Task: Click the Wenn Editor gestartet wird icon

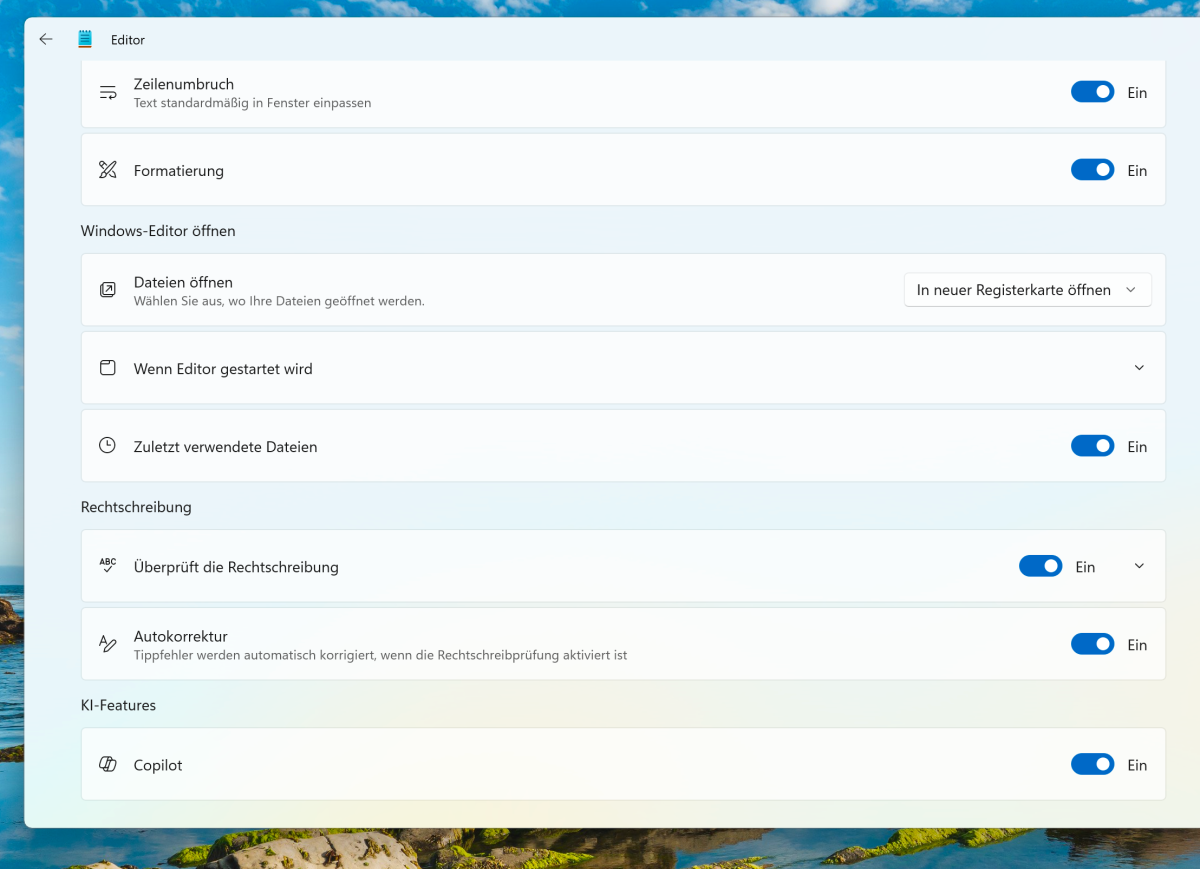Action: pyautogui.click(x=108, y=368)
